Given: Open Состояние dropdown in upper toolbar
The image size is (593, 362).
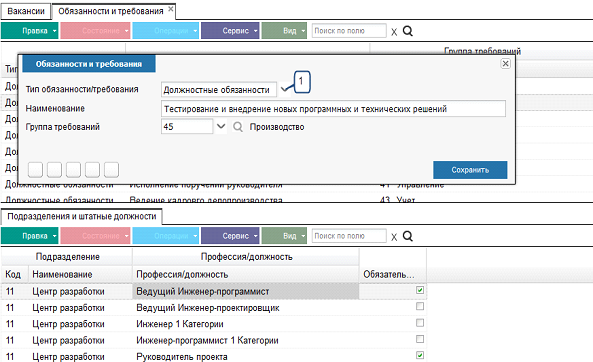Looking at the screenshot, I should coord(95,31).
